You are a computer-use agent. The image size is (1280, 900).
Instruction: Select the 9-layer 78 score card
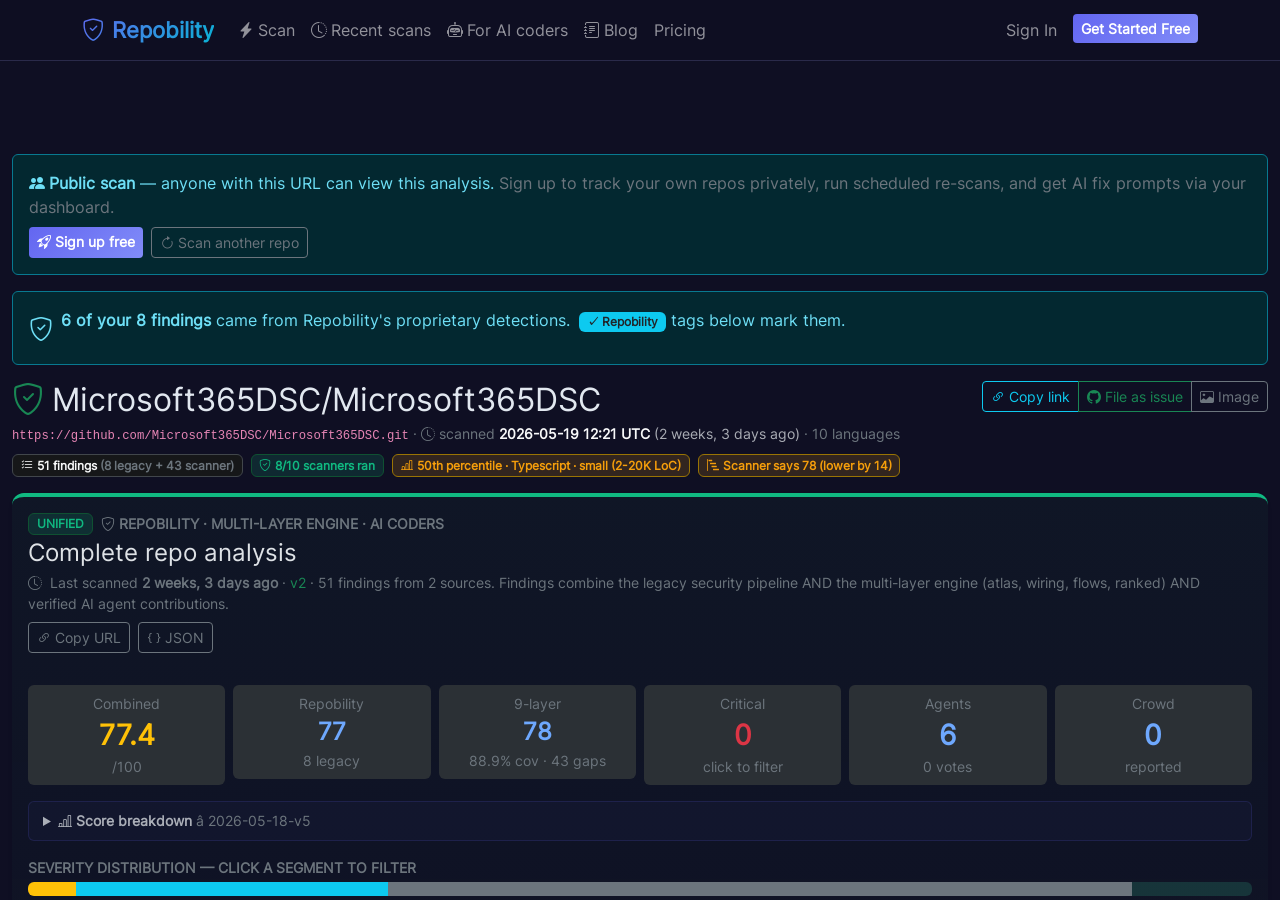click(x=537, y=732)
